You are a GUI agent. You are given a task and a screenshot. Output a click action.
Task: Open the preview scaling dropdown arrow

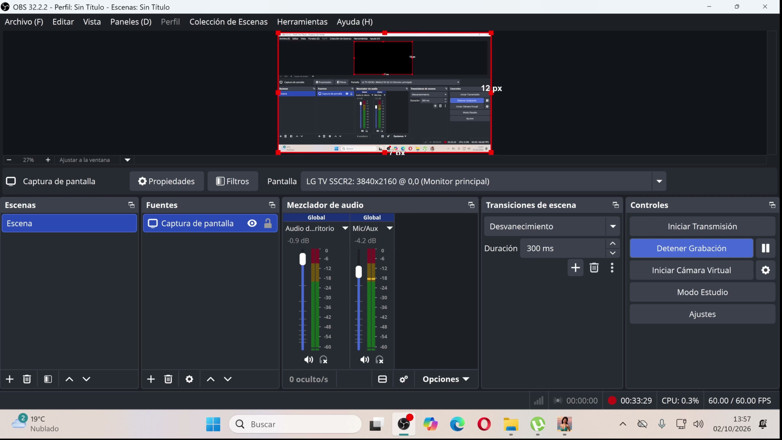coord(127,160)
